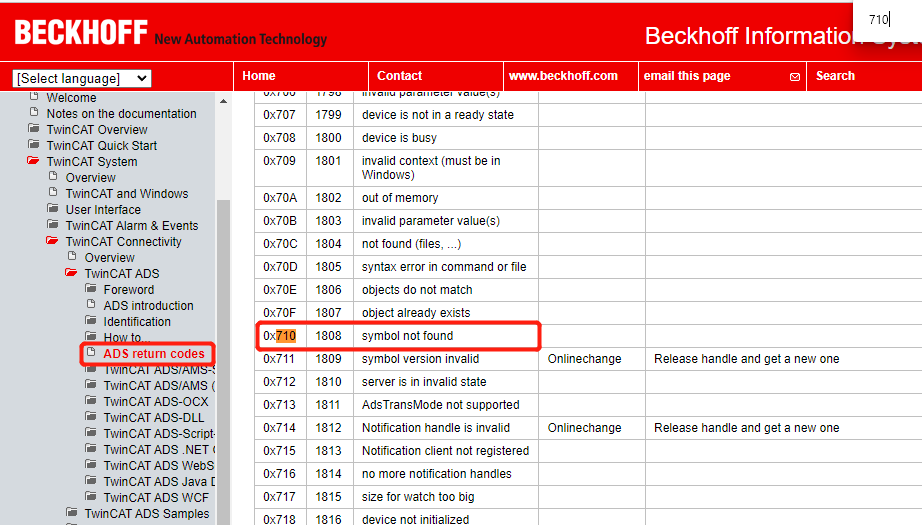The width and height of the screenshot is (922, 525).
Task: Expand TwinCAT ADS Java folder icon
Action: (x=91, y=480)
